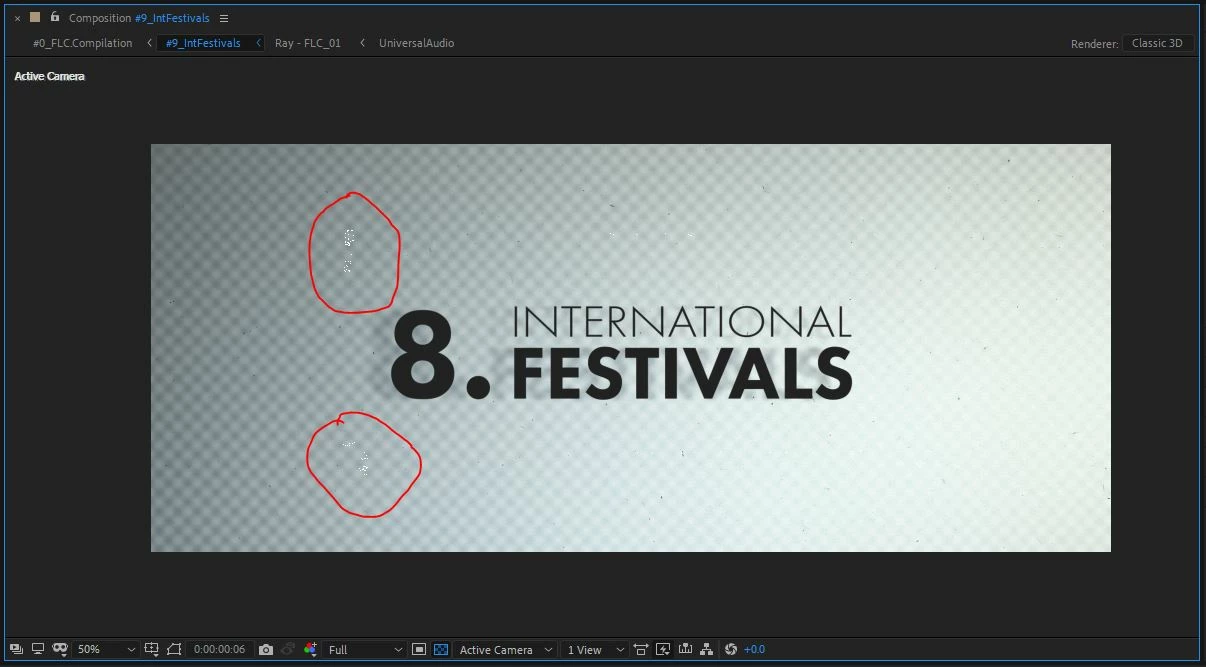Toggle Pixel Aspect Ratio Correction icon
Image resolution: width=1206 pixels, height=667 pixels.
(641, 649)
